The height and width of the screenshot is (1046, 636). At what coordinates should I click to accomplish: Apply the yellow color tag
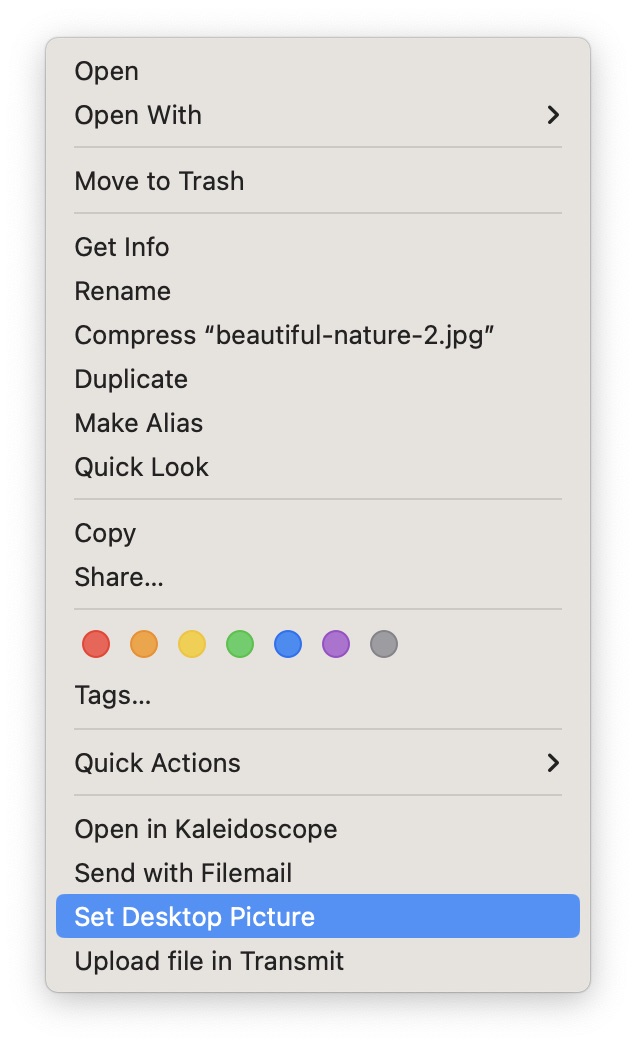click(x=192, y=644)
